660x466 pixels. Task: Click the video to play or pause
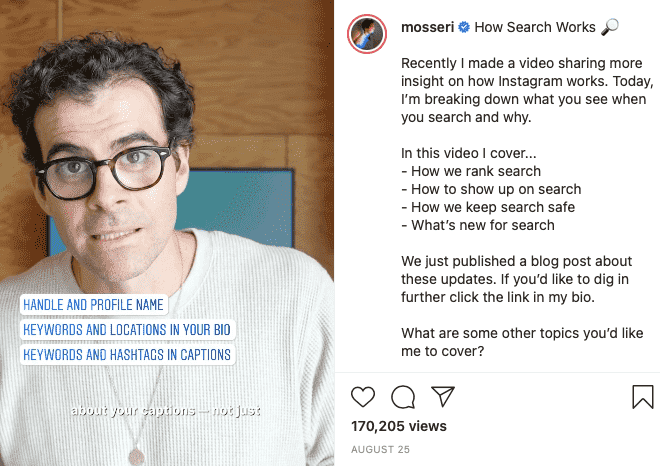167,233
